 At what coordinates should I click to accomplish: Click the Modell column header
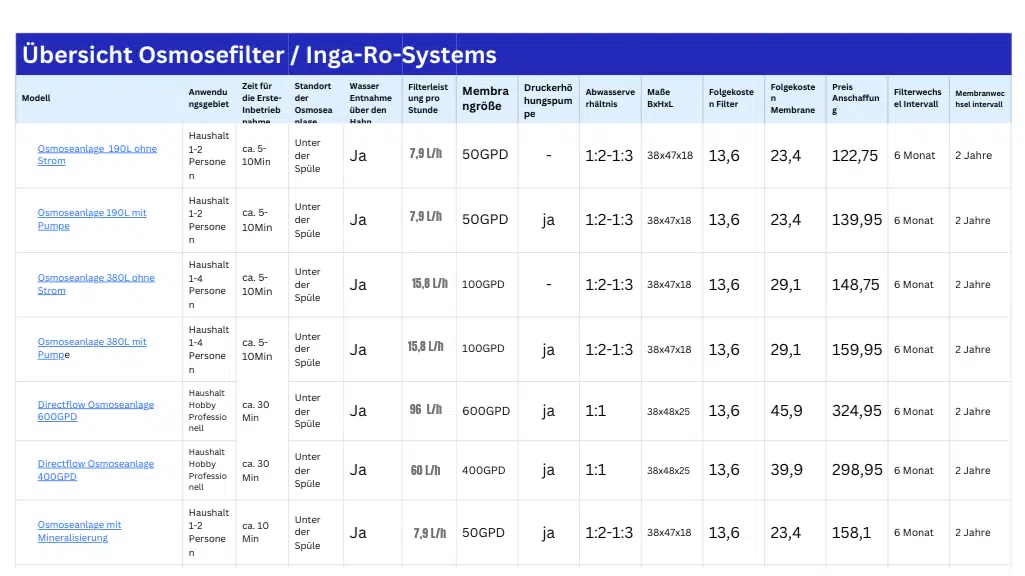pyautogui.click(x=36, y=98)
